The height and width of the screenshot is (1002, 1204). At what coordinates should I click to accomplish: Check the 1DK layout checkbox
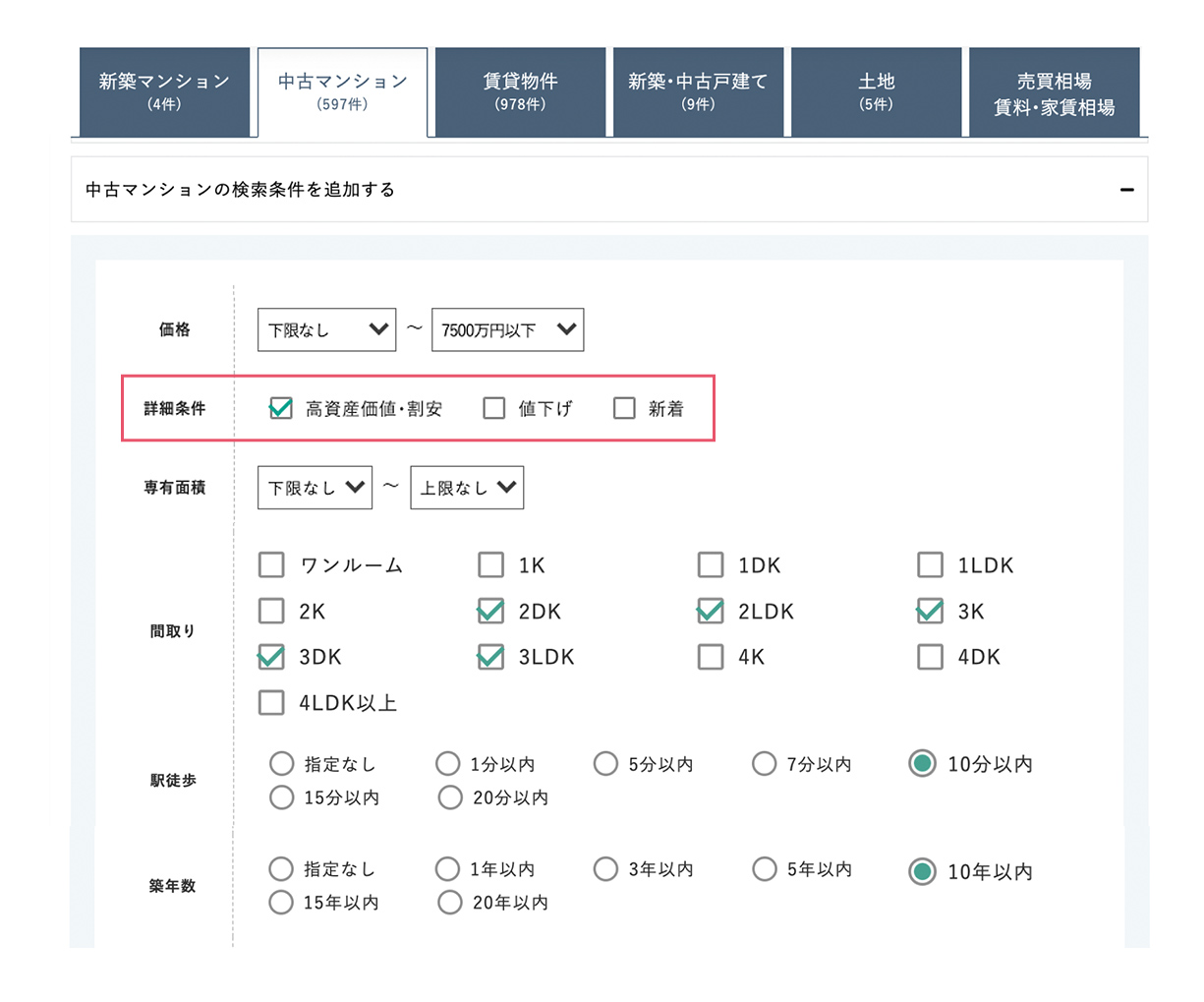point(711,565)
